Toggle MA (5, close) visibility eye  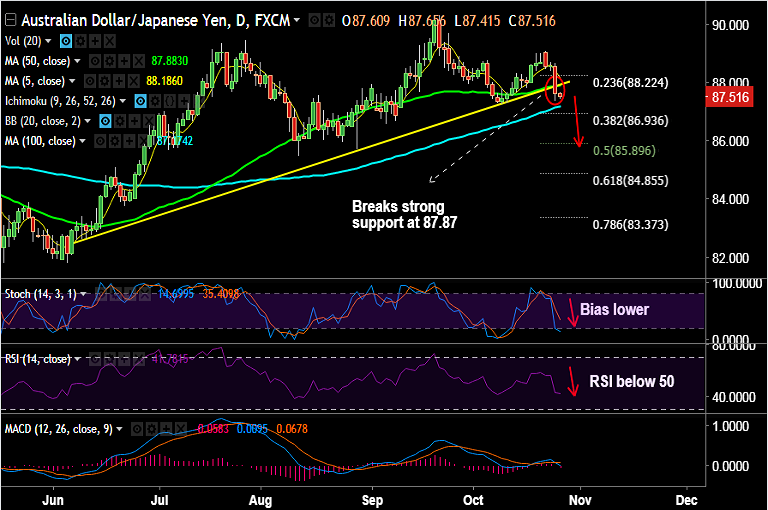point(90,81)
